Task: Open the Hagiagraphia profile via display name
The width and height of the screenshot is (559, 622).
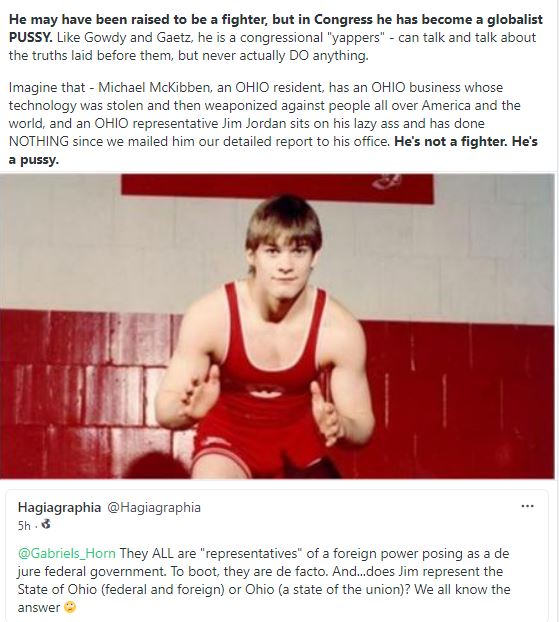Action: pos(59,507)
